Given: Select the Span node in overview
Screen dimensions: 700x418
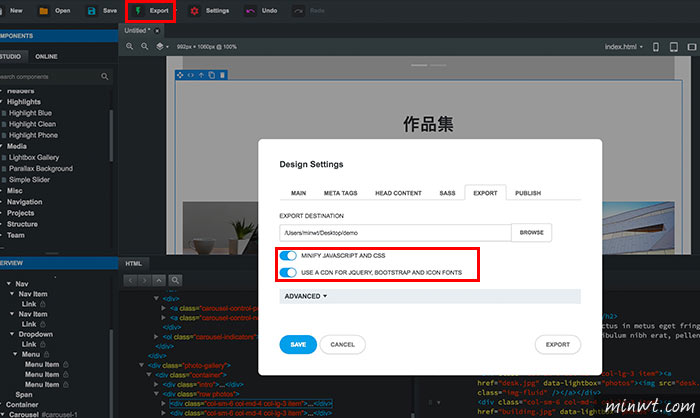Looking at the screenshot, I should (24, 395).
